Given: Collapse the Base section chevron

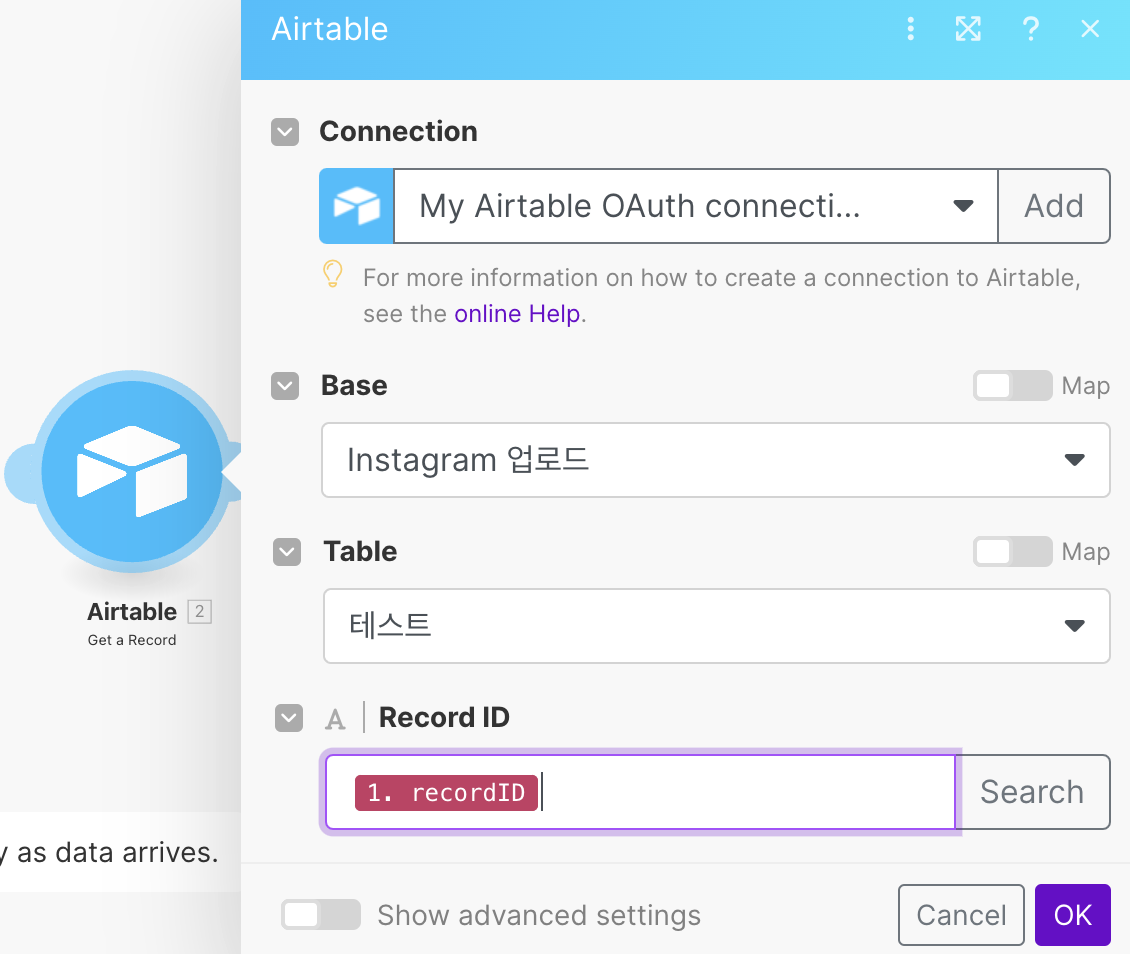Looking at the screenshot, I should [285, 385].
